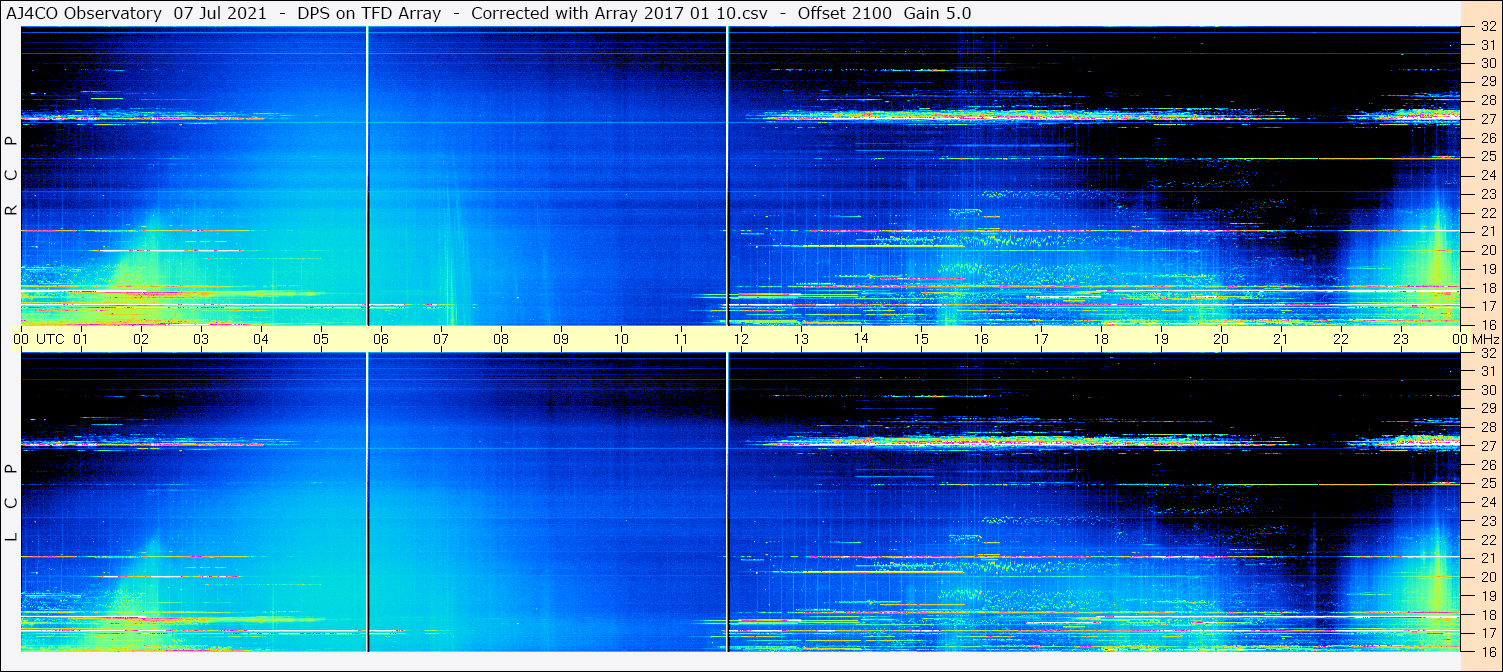Viewport: 1503px width, 672px height.
Task: Select hour 02 on the UTC time axis
Action: coord(141,339)
